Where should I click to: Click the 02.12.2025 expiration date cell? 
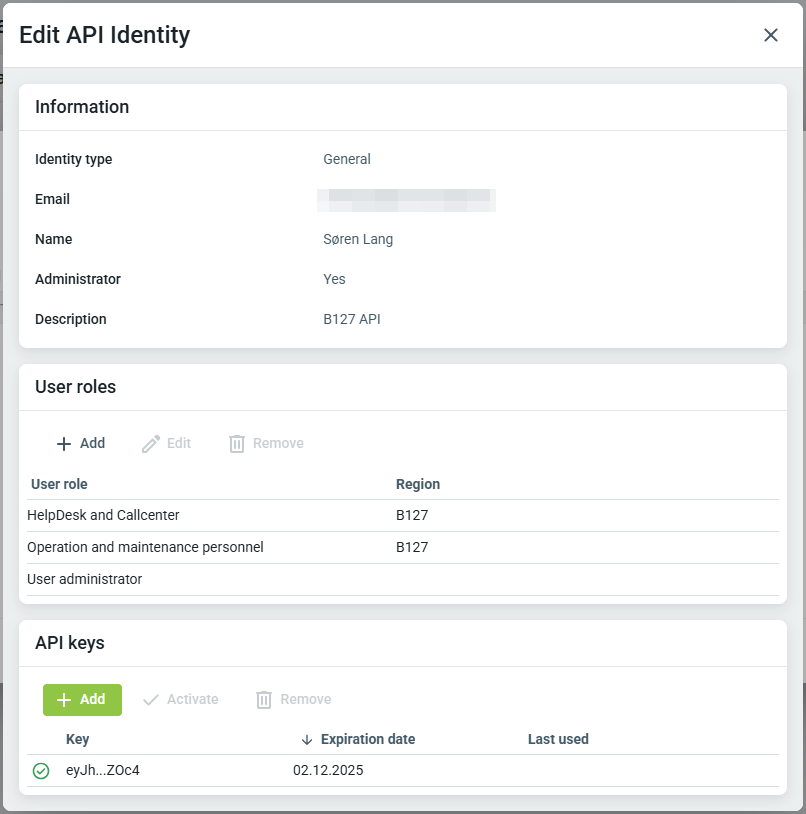328,771
